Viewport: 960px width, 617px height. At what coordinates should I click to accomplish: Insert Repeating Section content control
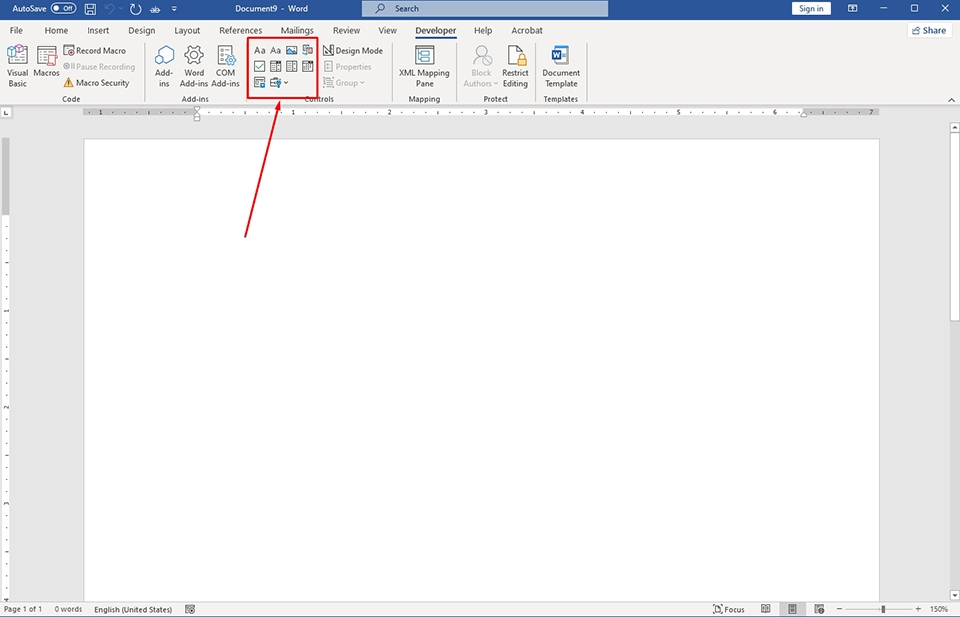pyautogui.click(x=260, y=83)
